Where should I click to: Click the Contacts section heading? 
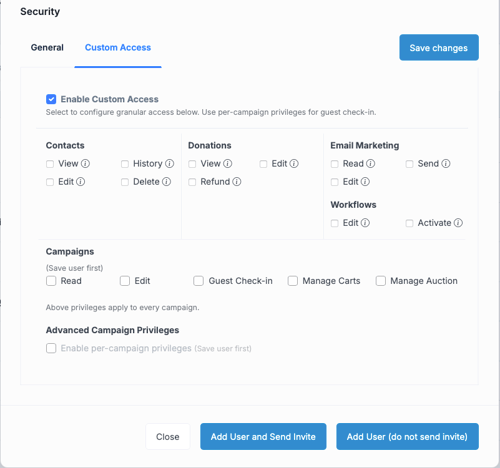pyautogui.click(x=65, y=145)
